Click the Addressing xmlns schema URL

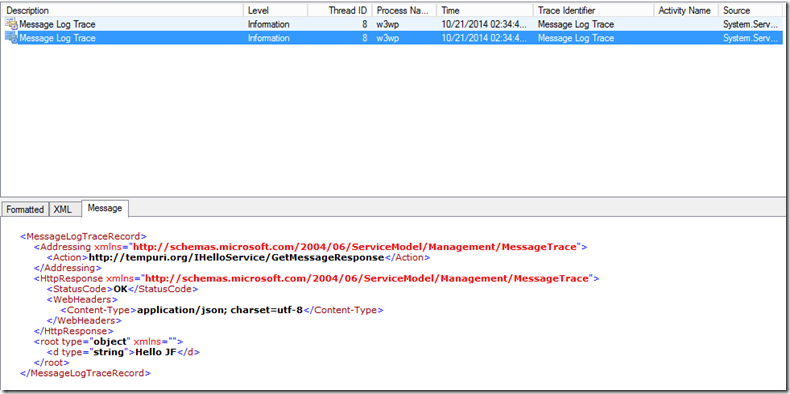[354, 246]
